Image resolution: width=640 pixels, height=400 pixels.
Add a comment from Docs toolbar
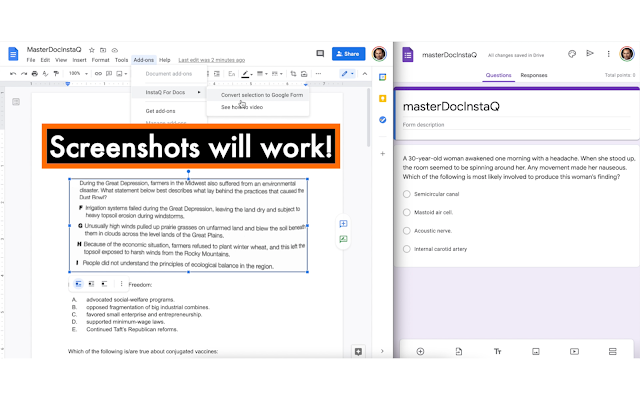tap(109, 74)
